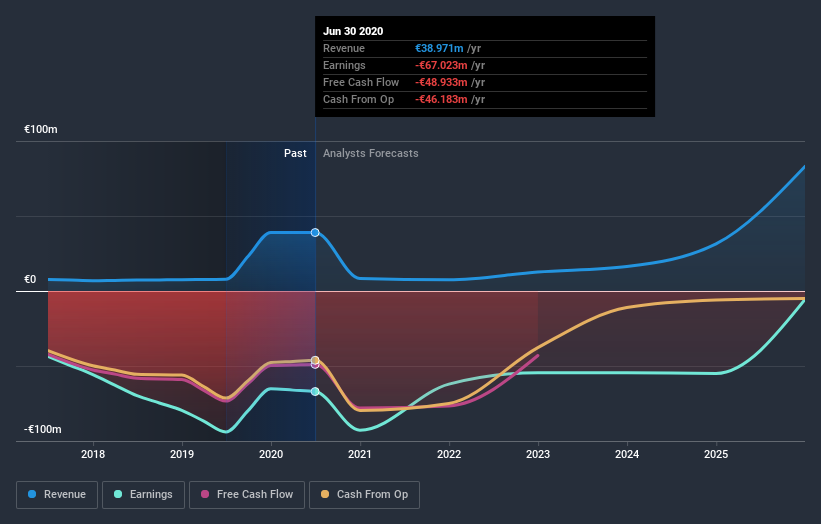
Task: Click the €38.971m revenue value
Action: pos(439,48)
